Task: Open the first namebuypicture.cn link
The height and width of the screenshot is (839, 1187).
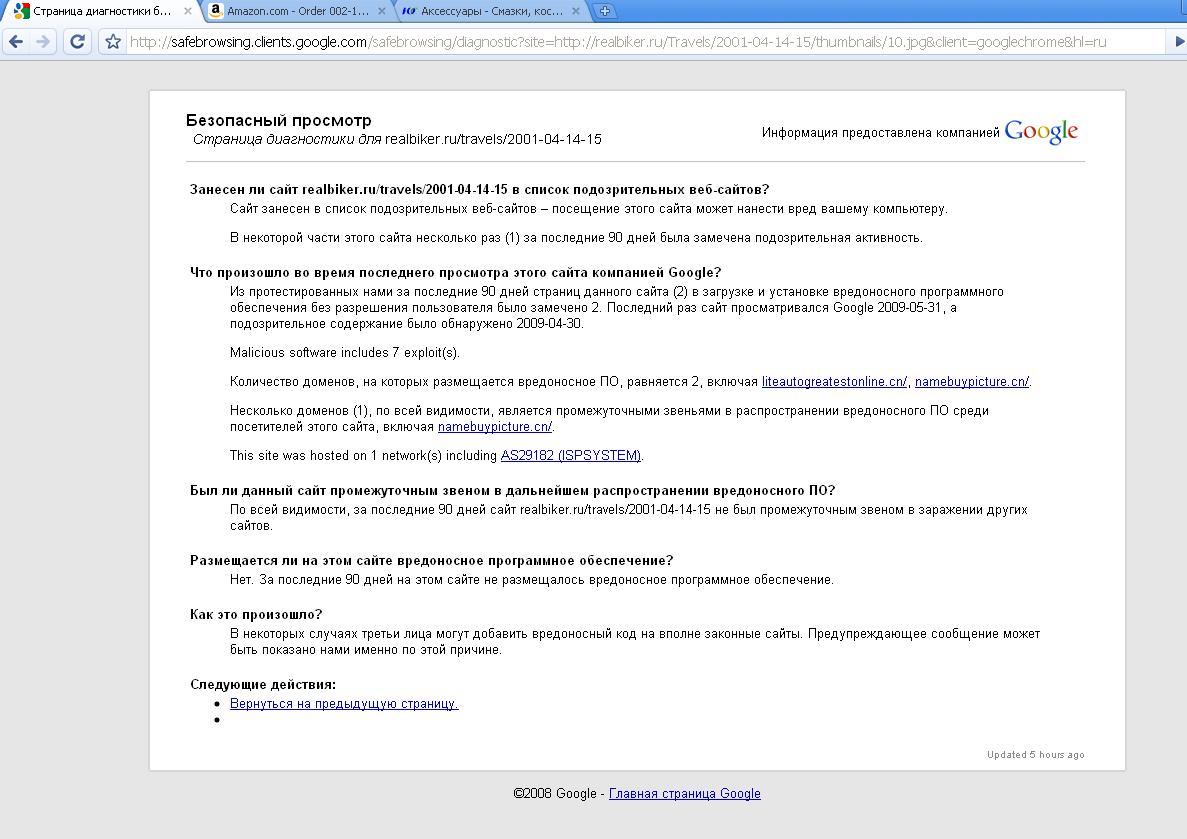Action: click(971, 381)
